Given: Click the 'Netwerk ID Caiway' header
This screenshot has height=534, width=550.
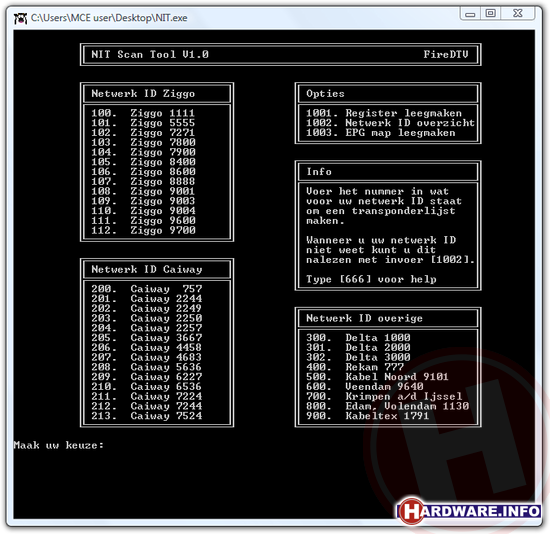Looking at the screenshot, I should coord(147,269).
